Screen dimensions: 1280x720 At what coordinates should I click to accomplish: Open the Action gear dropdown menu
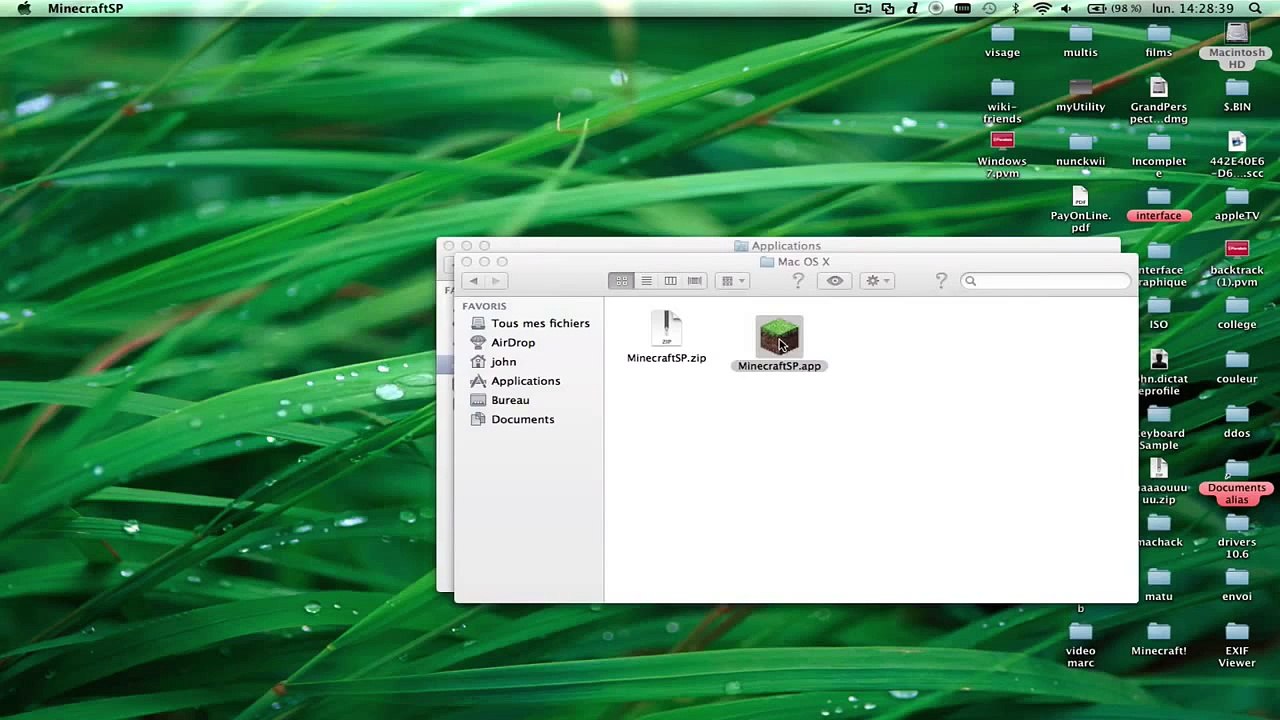[x=877, y=281]
